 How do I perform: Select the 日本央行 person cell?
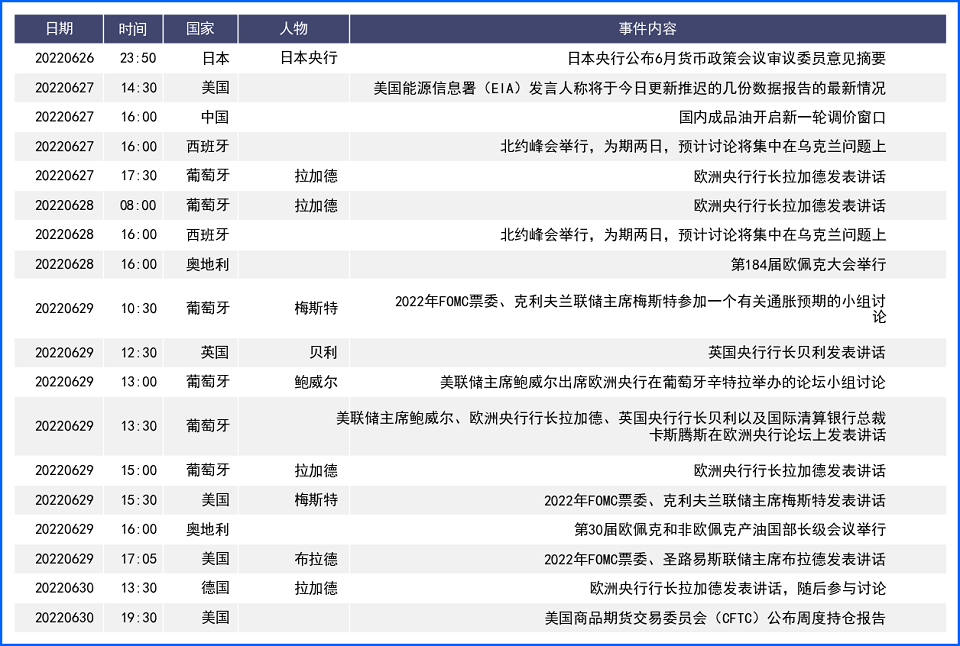click(x=309, y=58)
